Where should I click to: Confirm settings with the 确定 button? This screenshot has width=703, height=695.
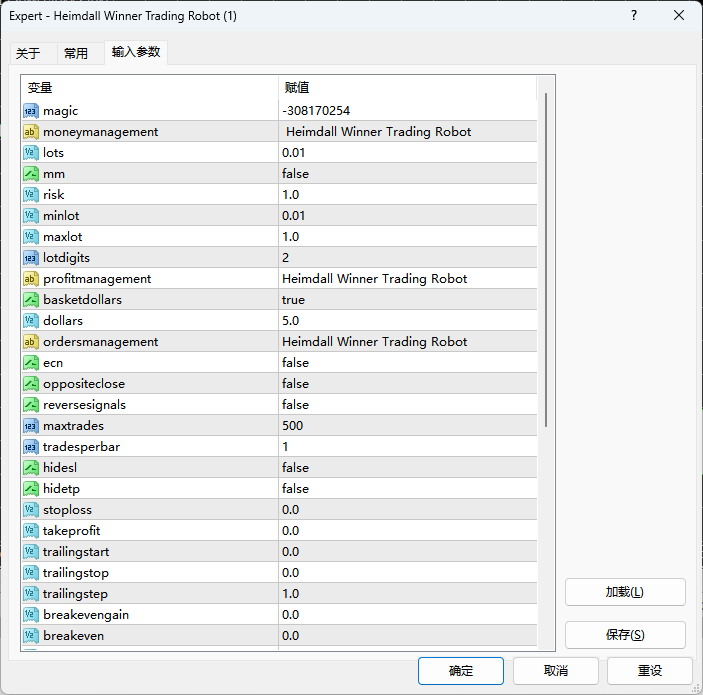point(460,671)
